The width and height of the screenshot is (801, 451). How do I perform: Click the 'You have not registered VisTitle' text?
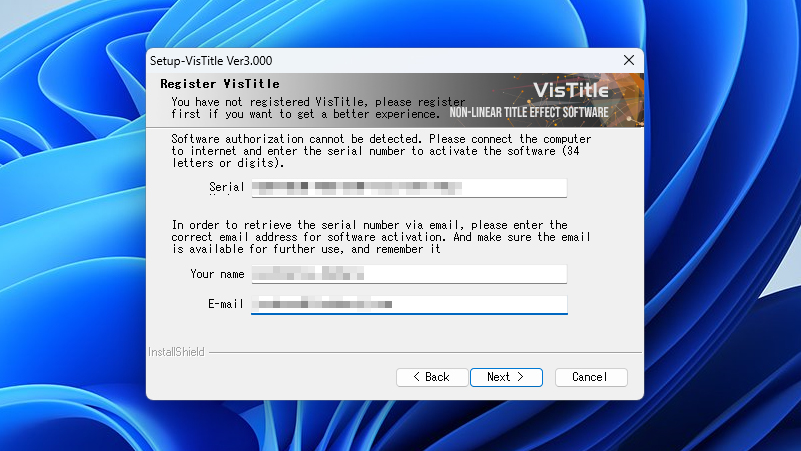318,108
